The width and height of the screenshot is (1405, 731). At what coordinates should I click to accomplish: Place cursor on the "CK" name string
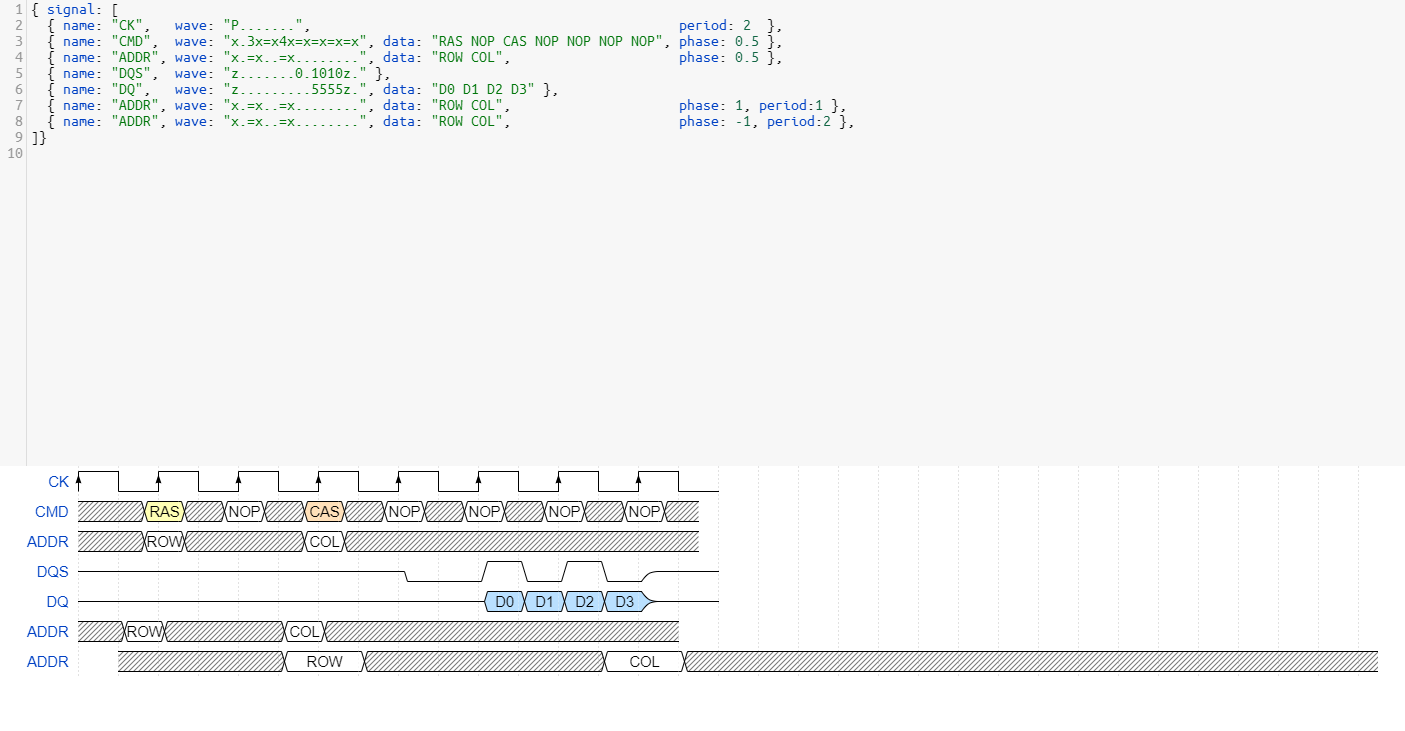127,25
